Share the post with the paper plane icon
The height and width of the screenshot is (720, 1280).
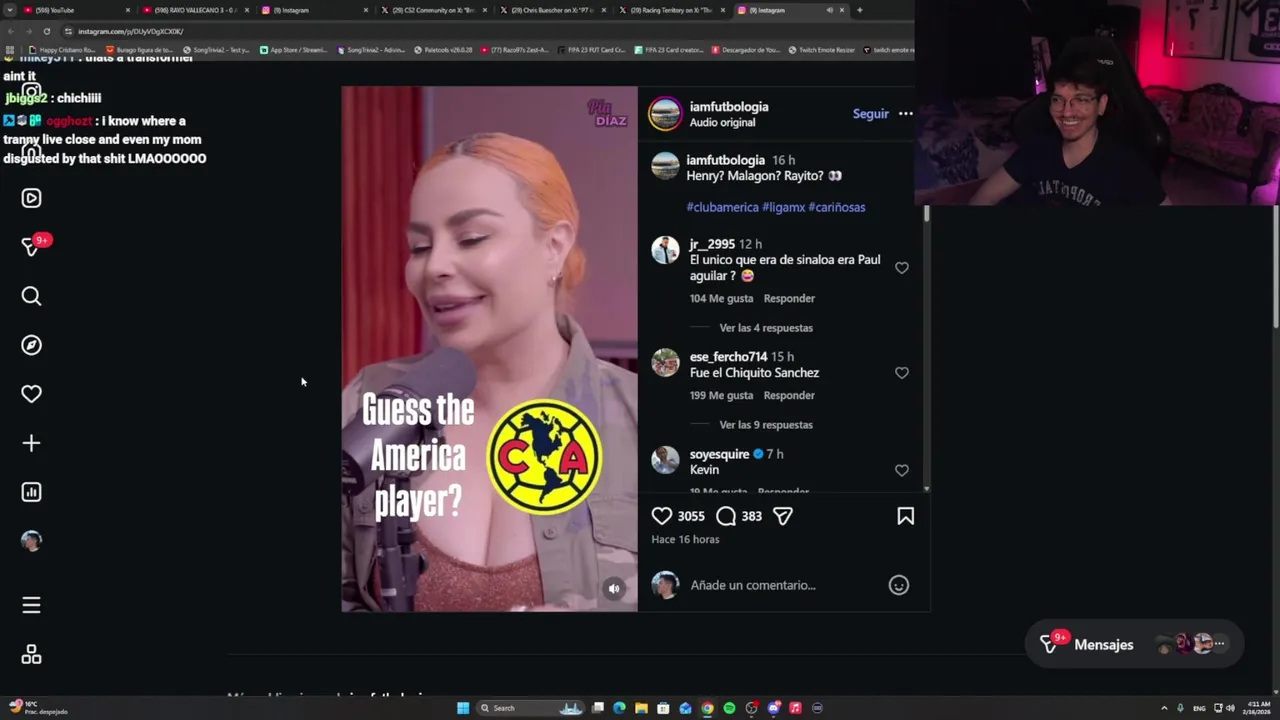coord(783,516)
